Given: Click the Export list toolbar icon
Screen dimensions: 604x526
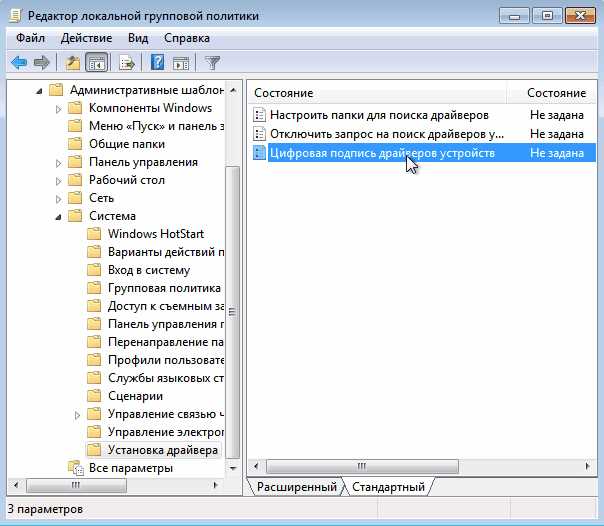Looking at the screenshot, I should coord(127,62).
